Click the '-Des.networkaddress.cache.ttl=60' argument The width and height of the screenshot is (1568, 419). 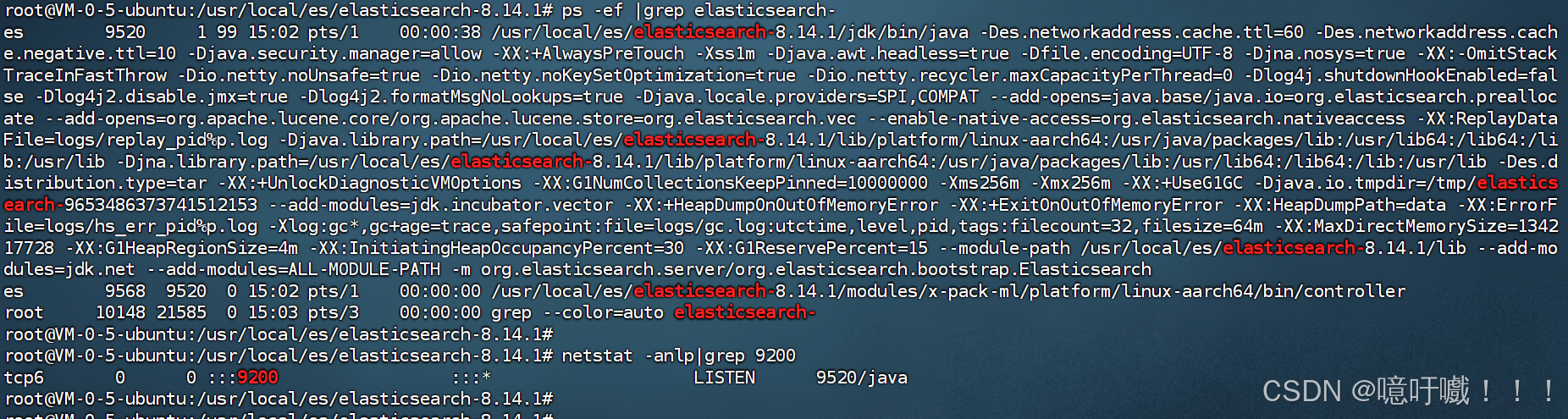pos(1142,32)
